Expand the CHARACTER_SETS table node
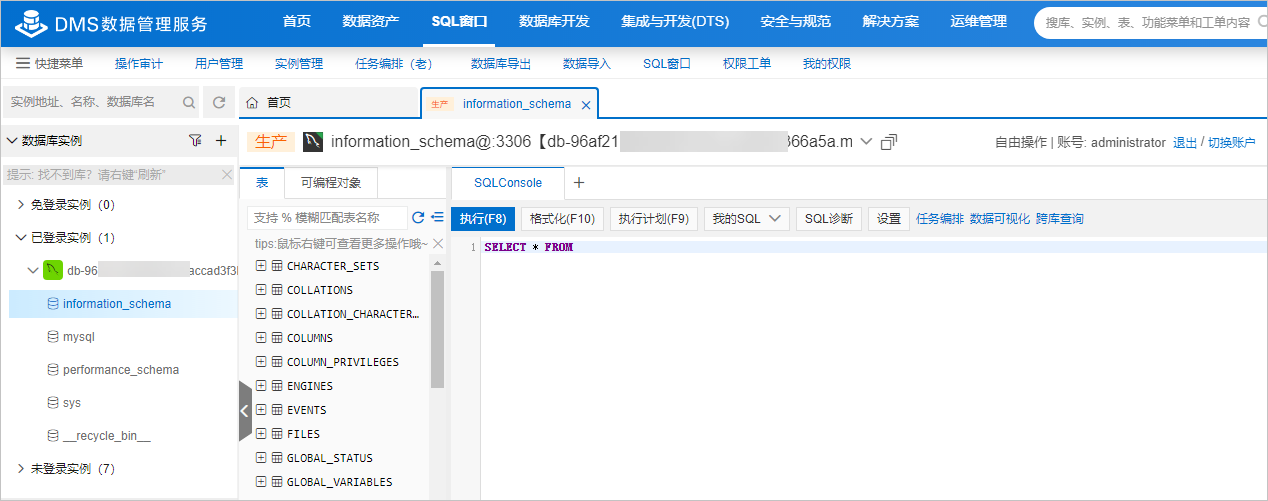 coord(261,266)
